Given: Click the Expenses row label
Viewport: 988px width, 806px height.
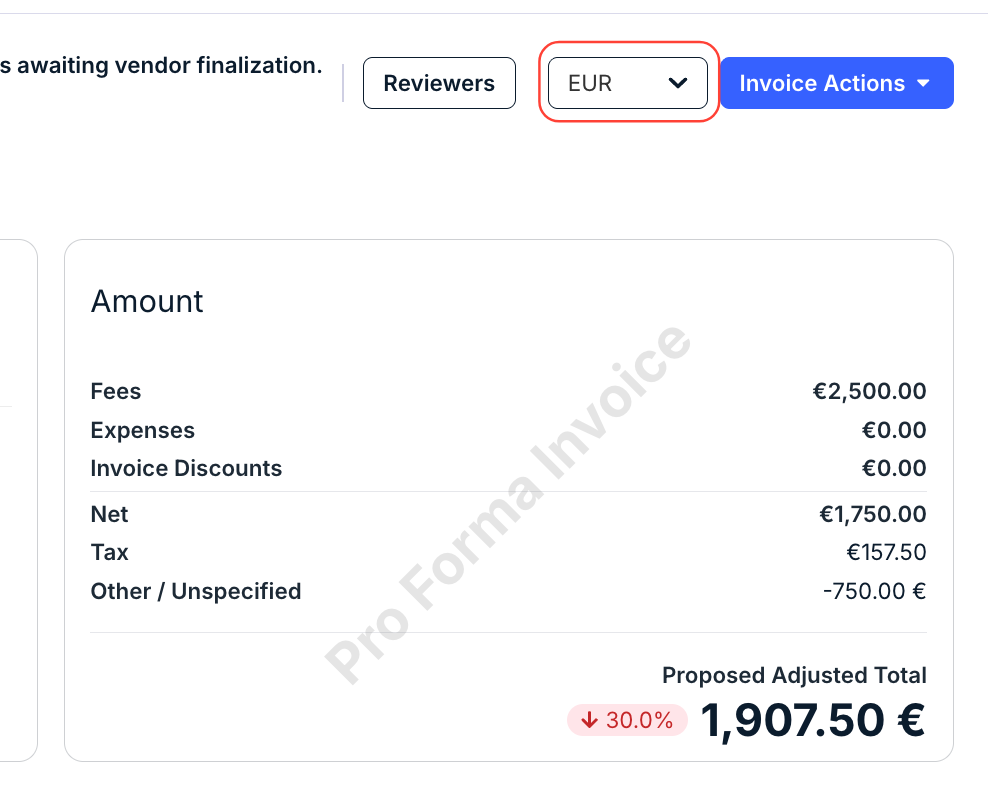Looking at the screenshot, I should (143, 430).
